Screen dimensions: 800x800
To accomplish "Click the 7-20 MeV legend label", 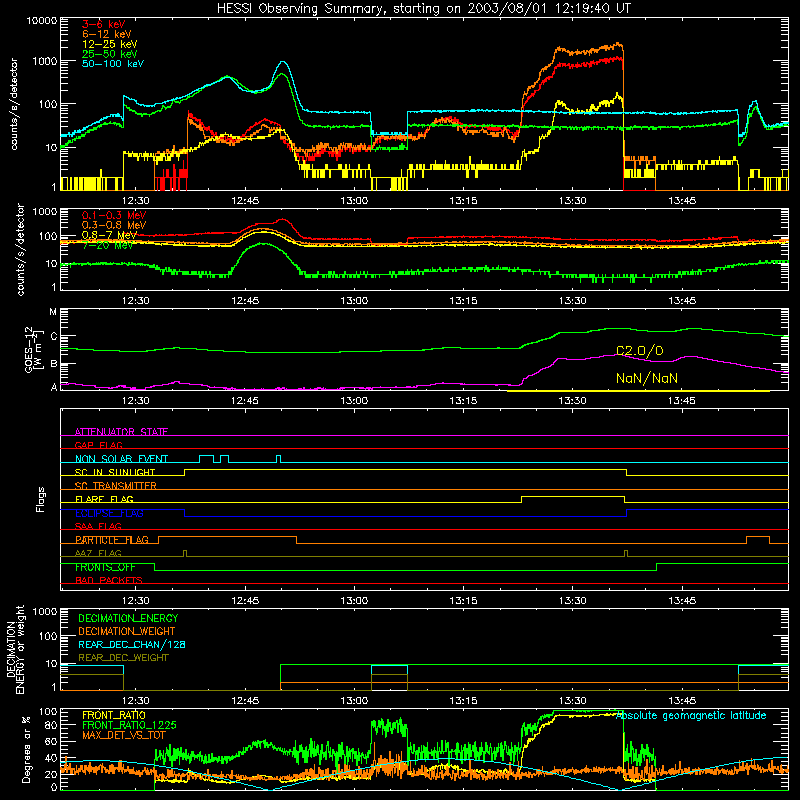I will coord(107,245).
